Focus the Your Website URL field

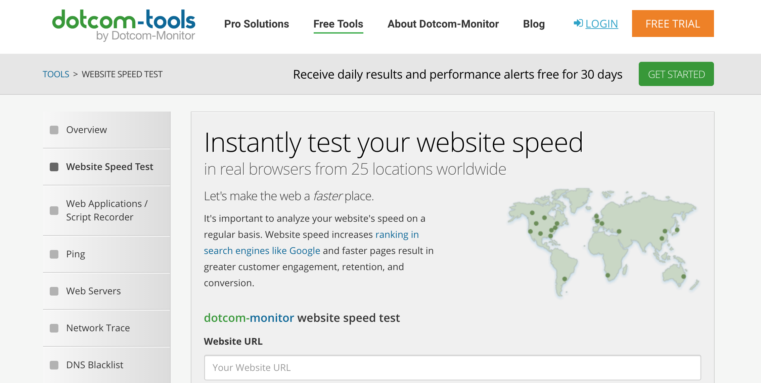[x=452, y=367]
